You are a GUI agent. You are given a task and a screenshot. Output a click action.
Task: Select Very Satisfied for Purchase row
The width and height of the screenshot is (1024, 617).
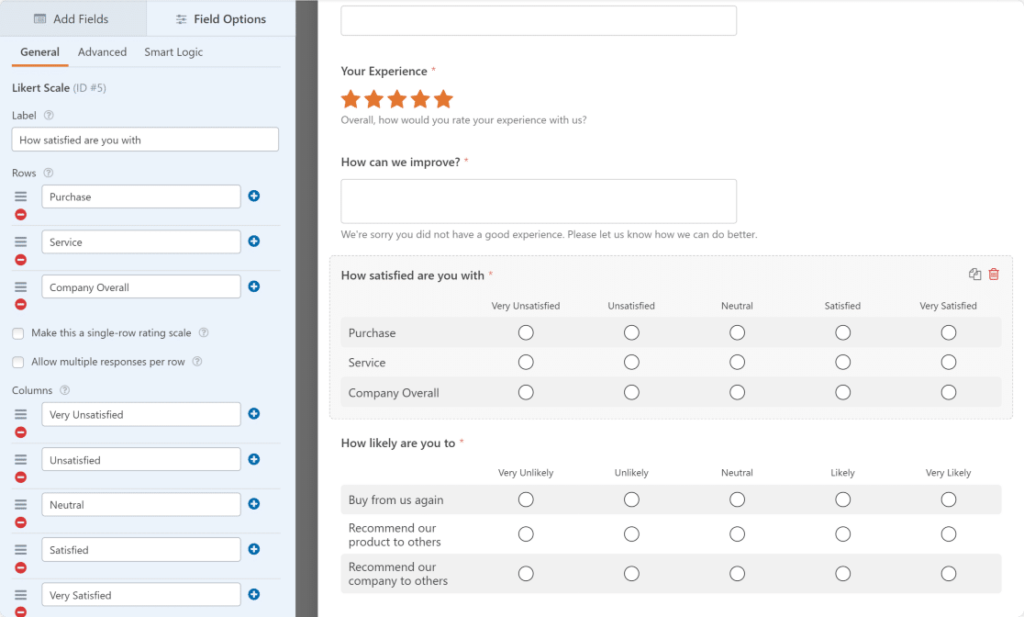tap(948, 333)
